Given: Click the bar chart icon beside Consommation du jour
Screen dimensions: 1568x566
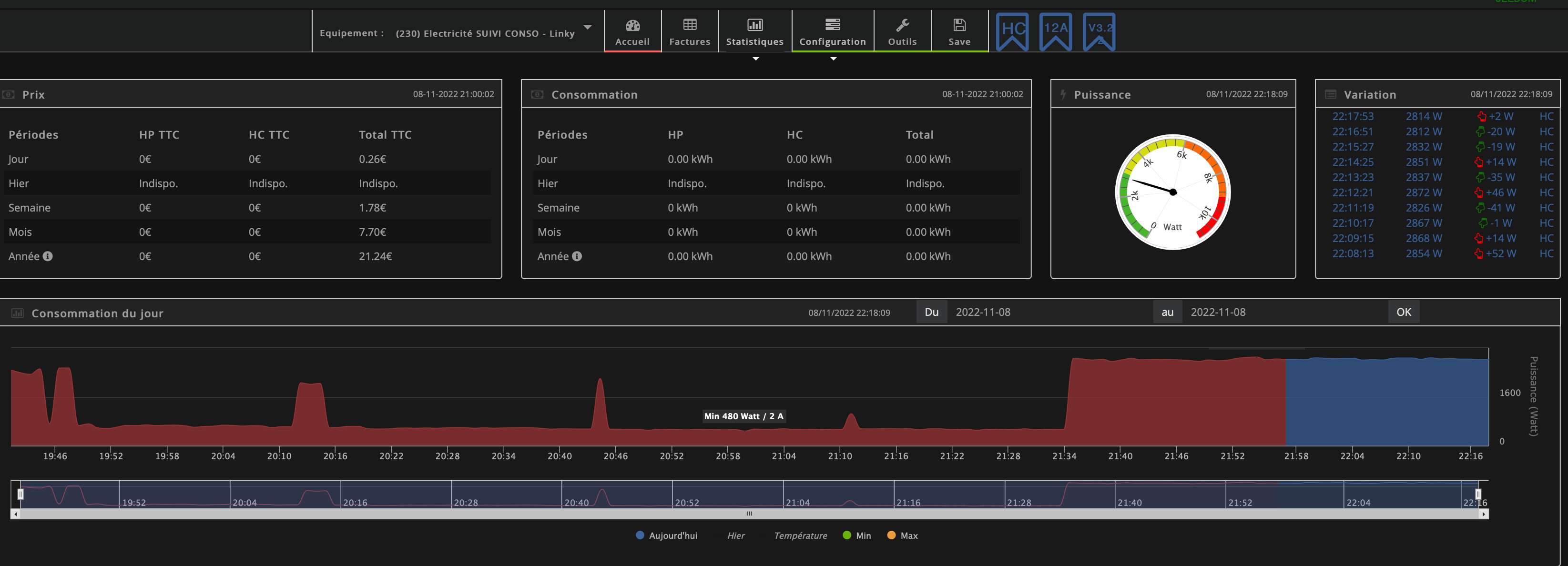Looking at the screenshot, I should click(x=18, y=313).
